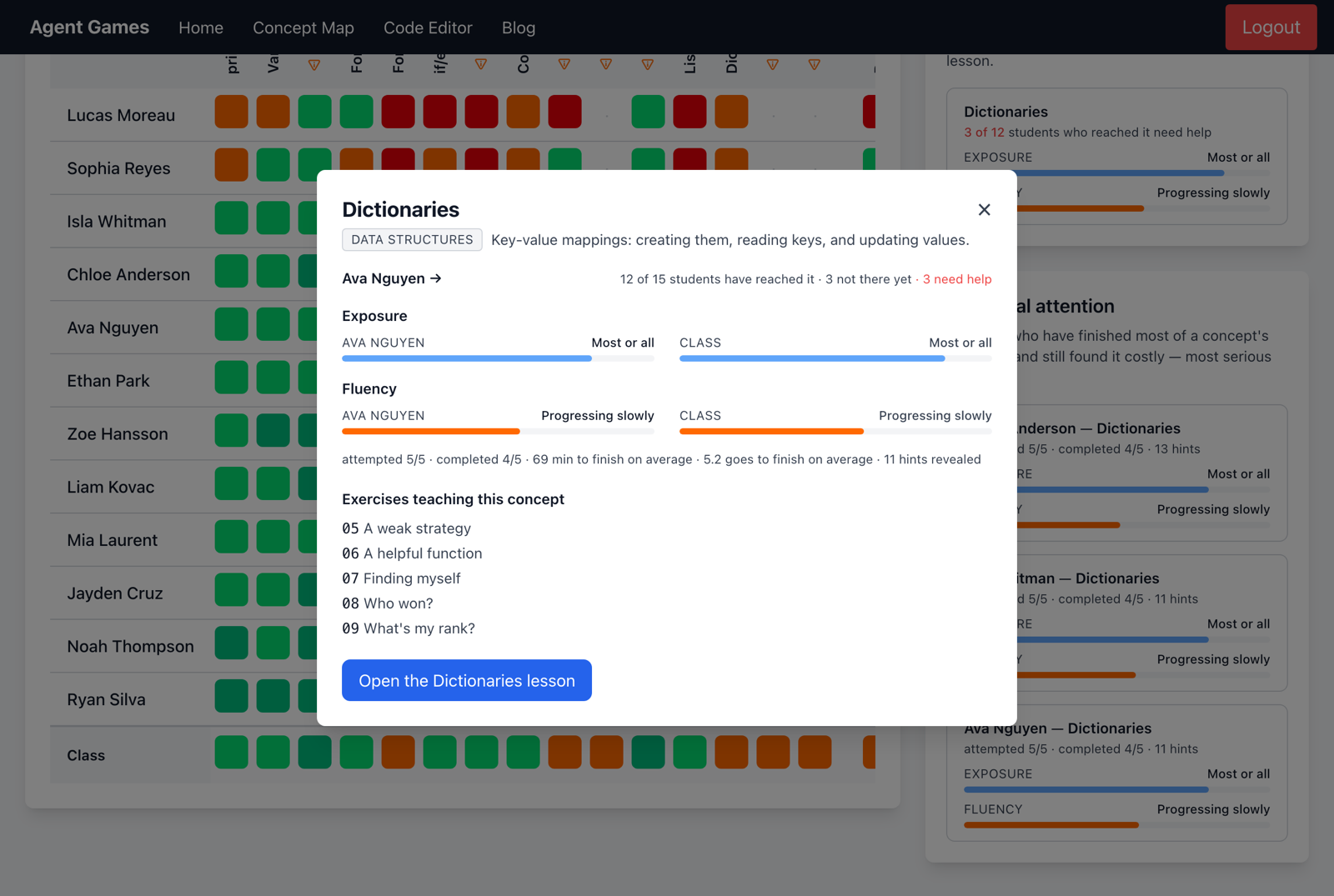
Task: Click Sophia Reyes's first orange cell
Action: 231,164
